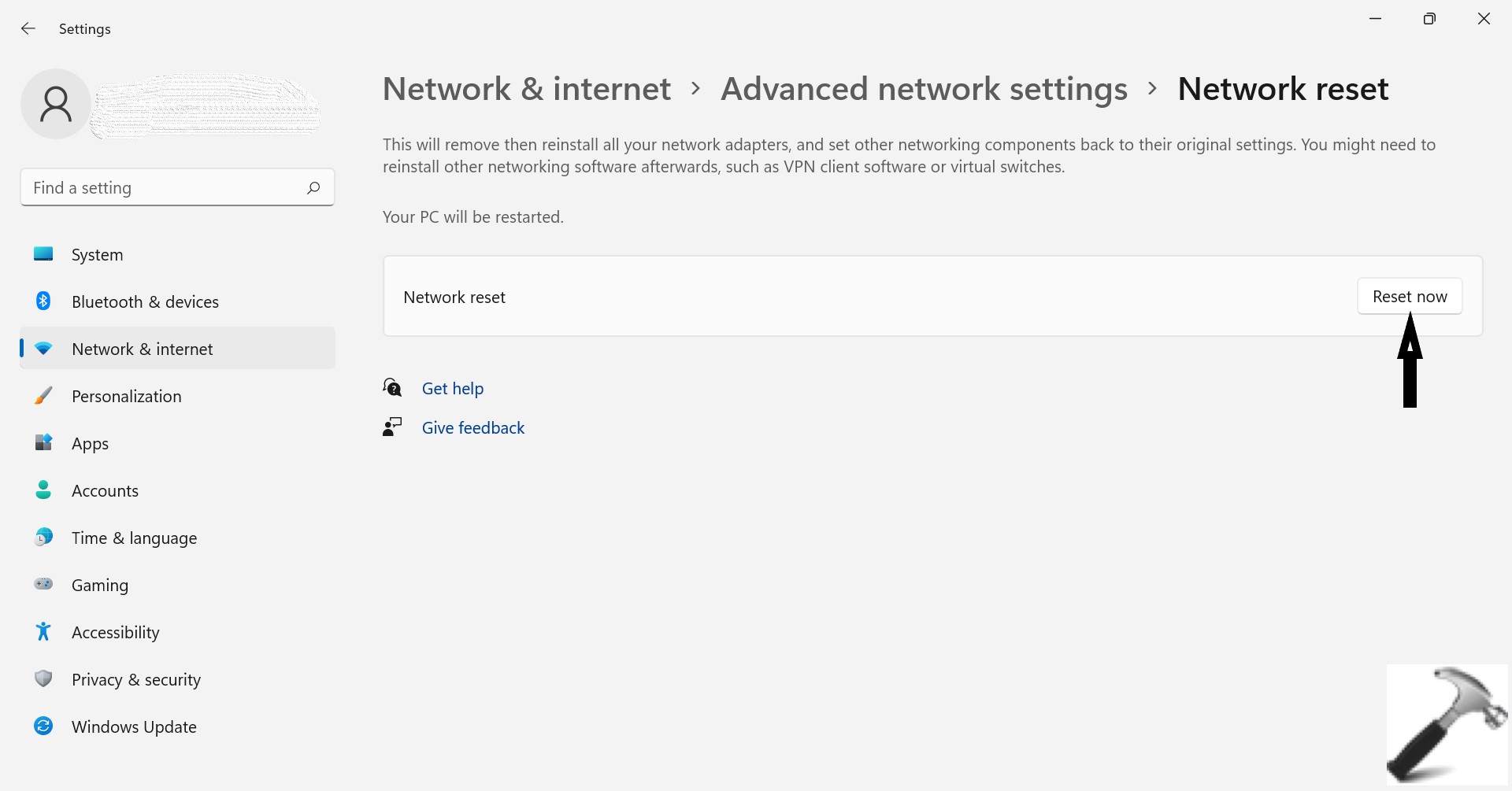The image size is (1512, 791).
Task: Click the Give feedback link
Action: [x=473, y=428]
